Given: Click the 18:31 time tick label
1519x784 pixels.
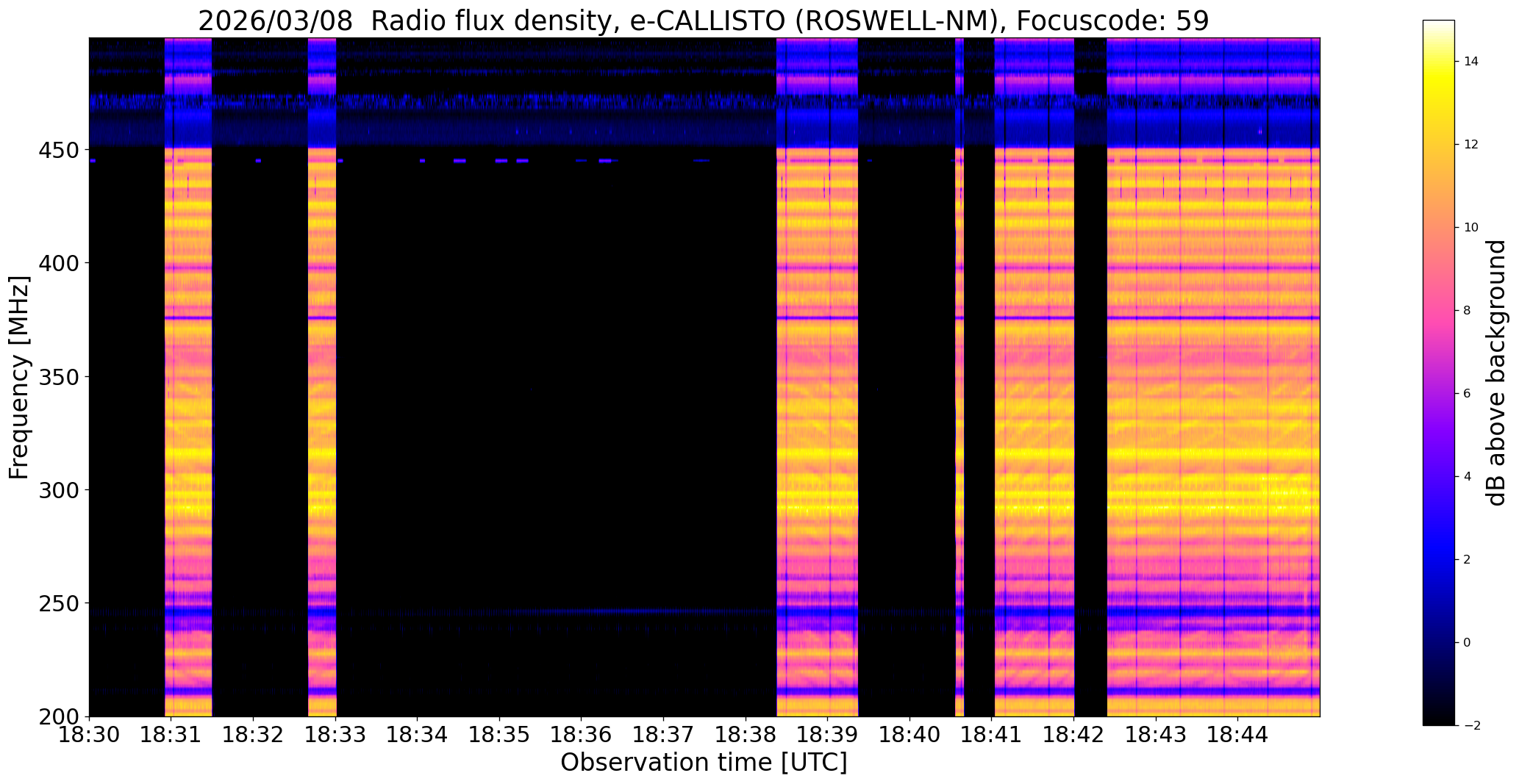Looking at the screenshot, I should coord(171,734).
